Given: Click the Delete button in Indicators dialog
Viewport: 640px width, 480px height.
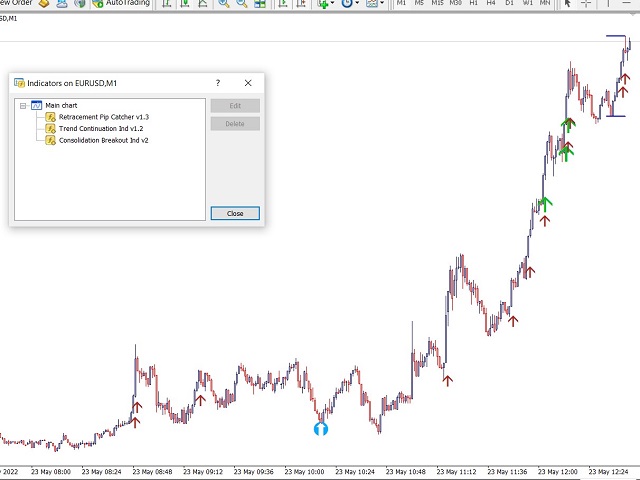Looking at the screenshot, I should coord(235,124).
